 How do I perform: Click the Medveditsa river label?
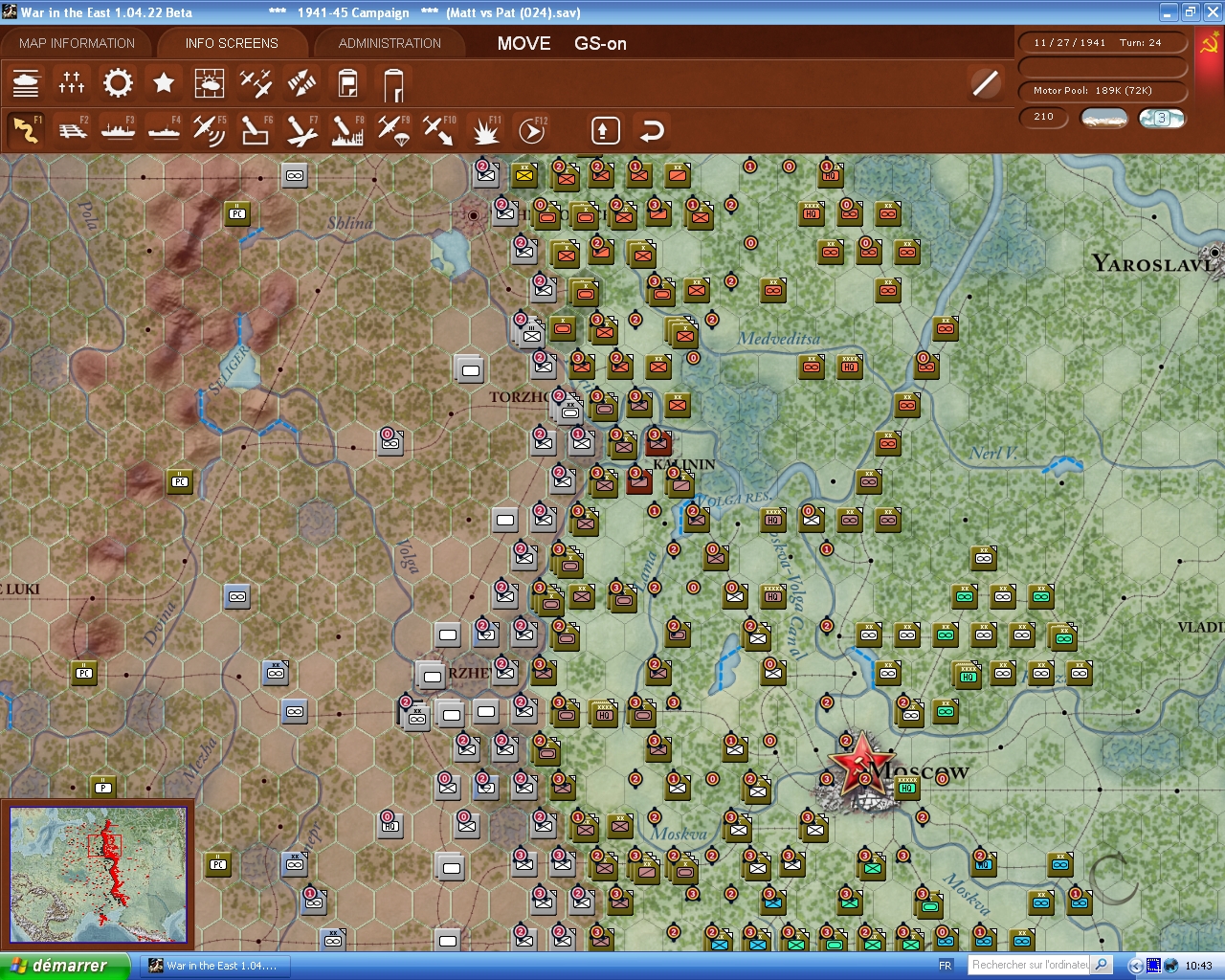(x=778, y=338)
